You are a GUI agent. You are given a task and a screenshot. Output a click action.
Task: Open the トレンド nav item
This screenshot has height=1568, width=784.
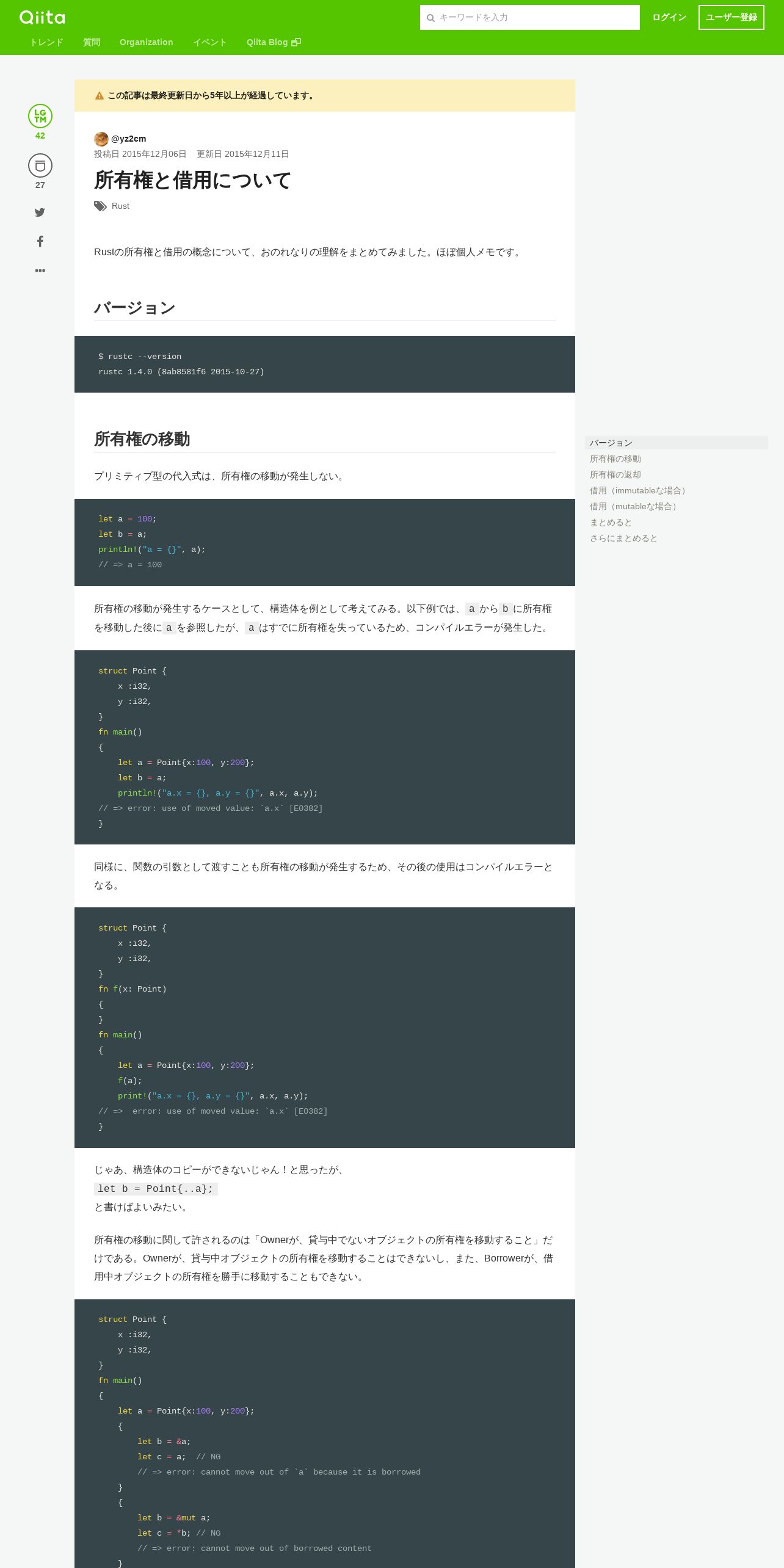coord(46,42)
